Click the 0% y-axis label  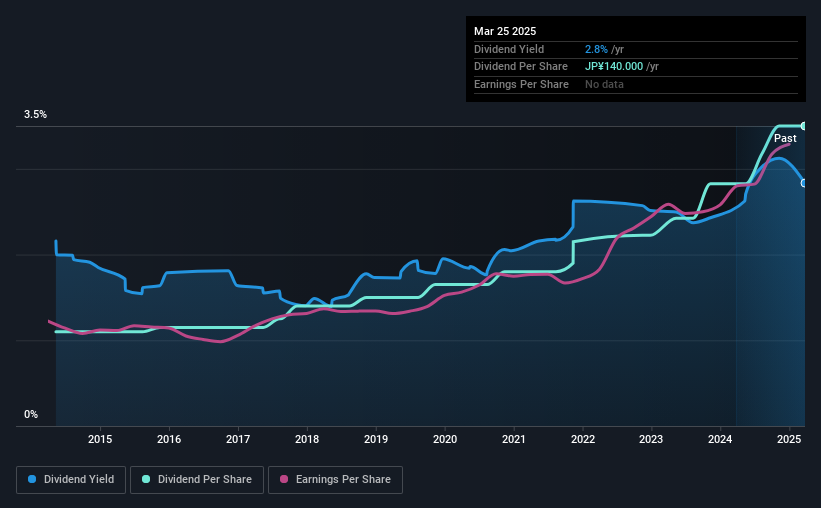click(31, 414)
